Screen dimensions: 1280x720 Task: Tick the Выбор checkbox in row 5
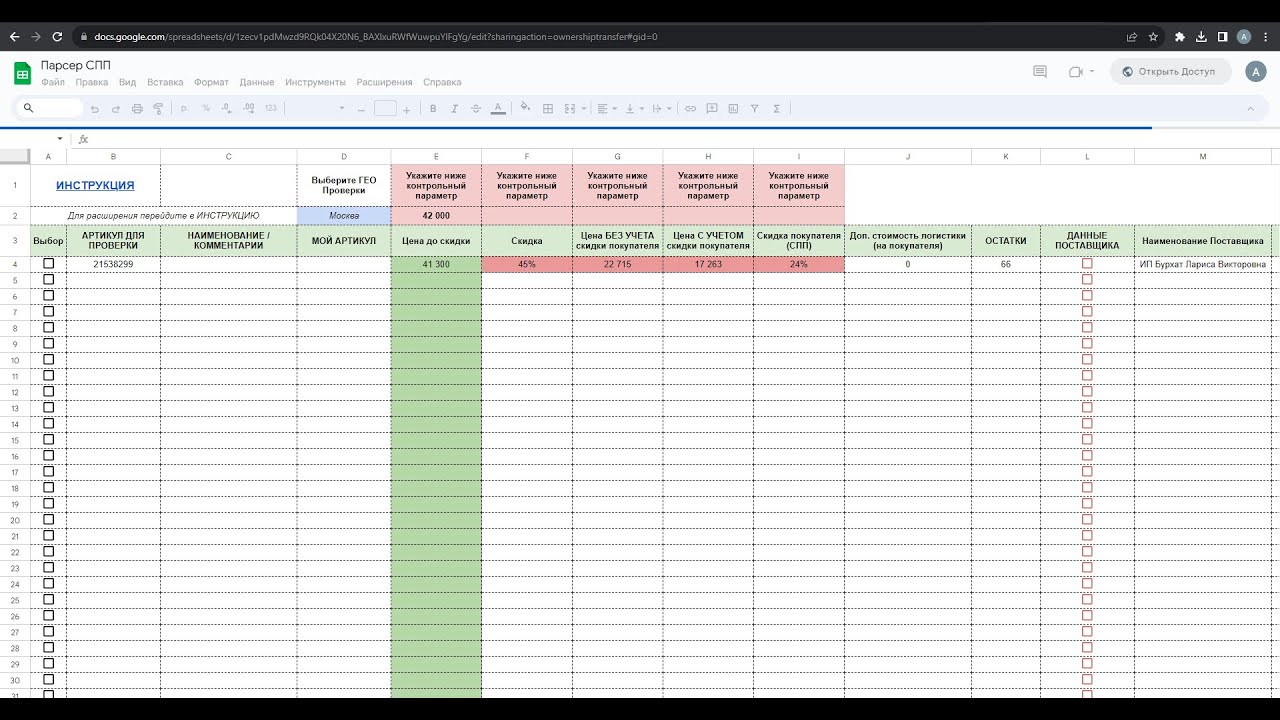48,280
